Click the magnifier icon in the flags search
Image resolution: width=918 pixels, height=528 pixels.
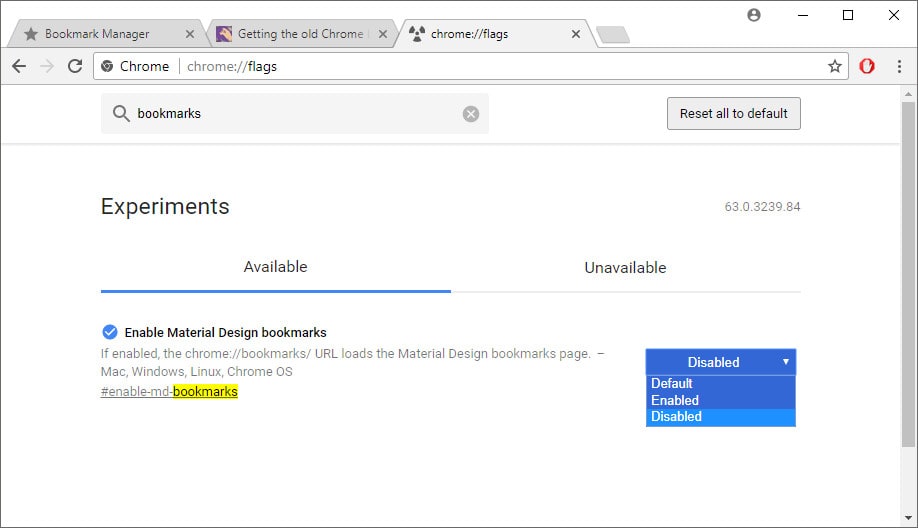click(x=121, y=114)
